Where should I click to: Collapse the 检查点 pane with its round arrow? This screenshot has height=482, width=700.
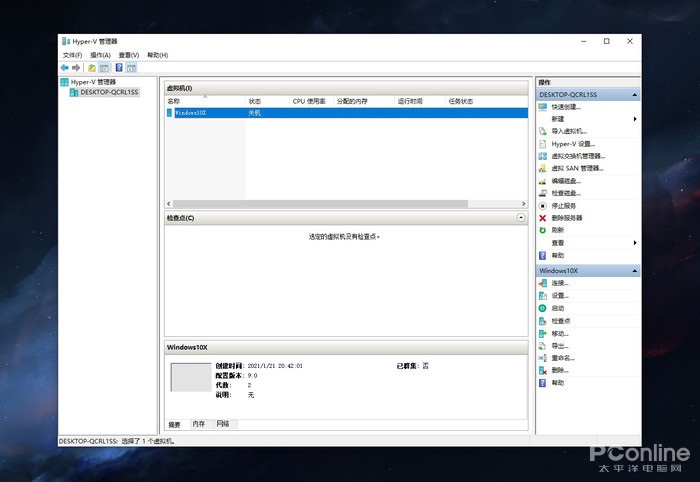click(x=521, y=218)
